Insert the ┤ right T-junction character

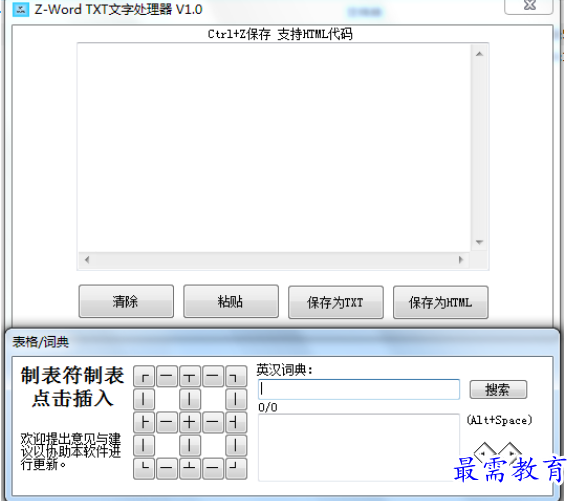(x=236, y=423)
